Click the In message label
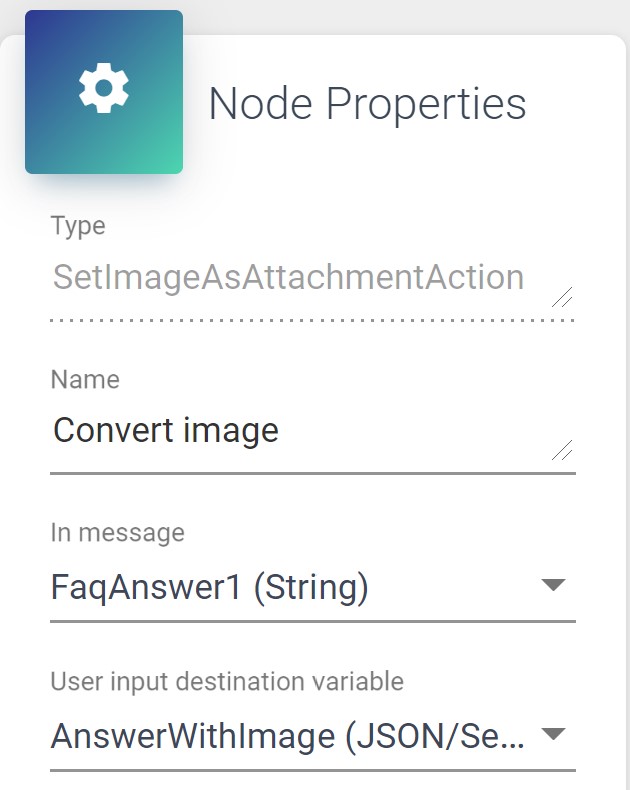Image resolution: width=630 pixels, height=790 pixels. [x=117, y=533]
